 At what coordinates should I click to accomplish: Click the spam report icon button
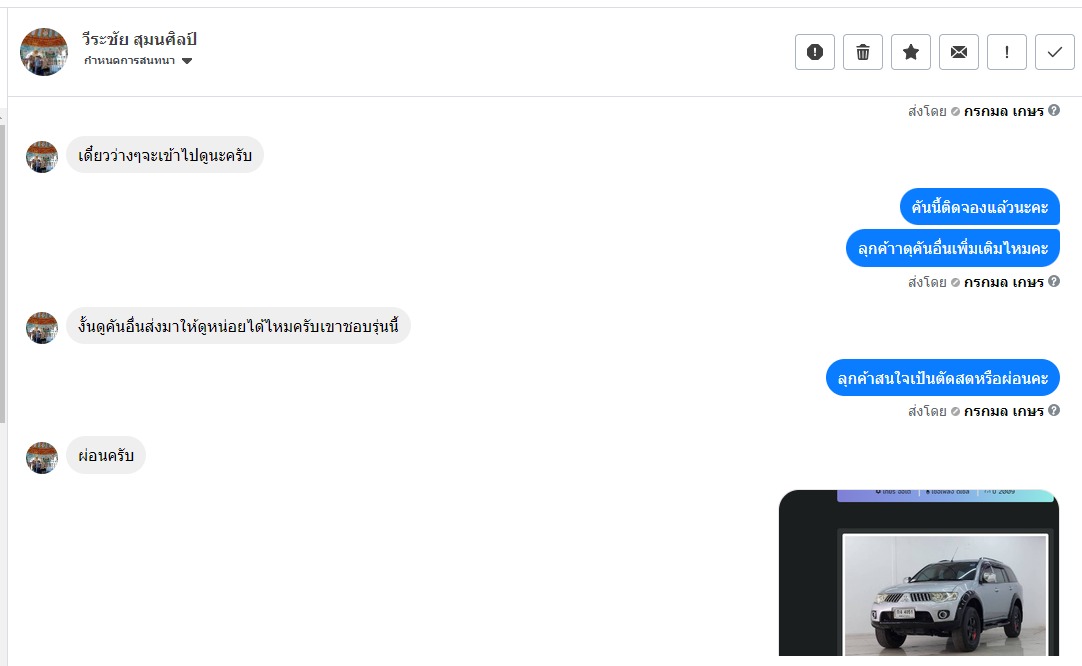814,52
